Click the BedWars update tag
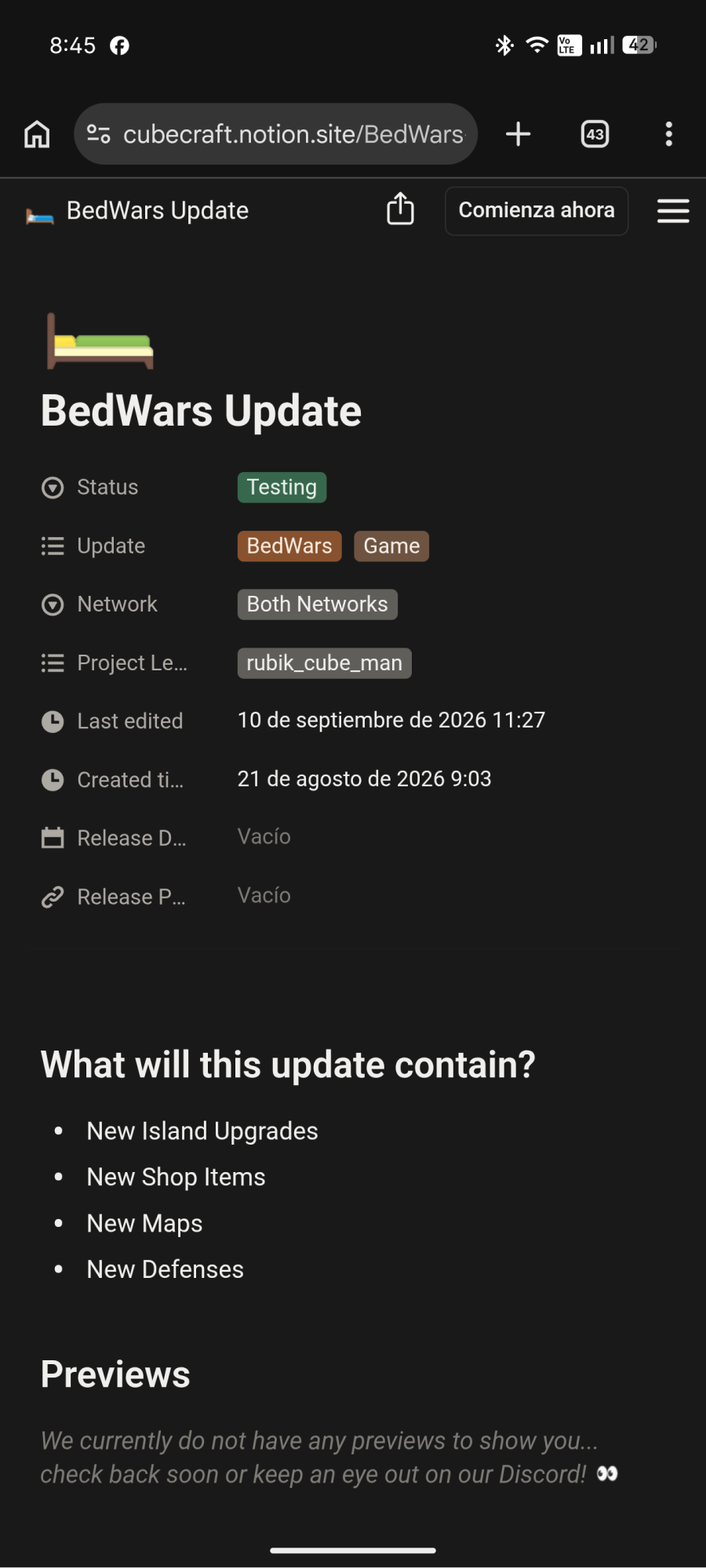 click(289, 546)
